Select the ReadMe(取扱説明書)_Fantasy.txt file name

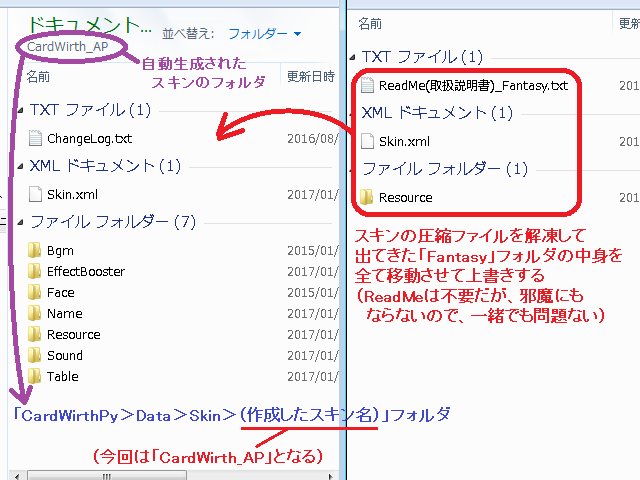coord(473,86)
